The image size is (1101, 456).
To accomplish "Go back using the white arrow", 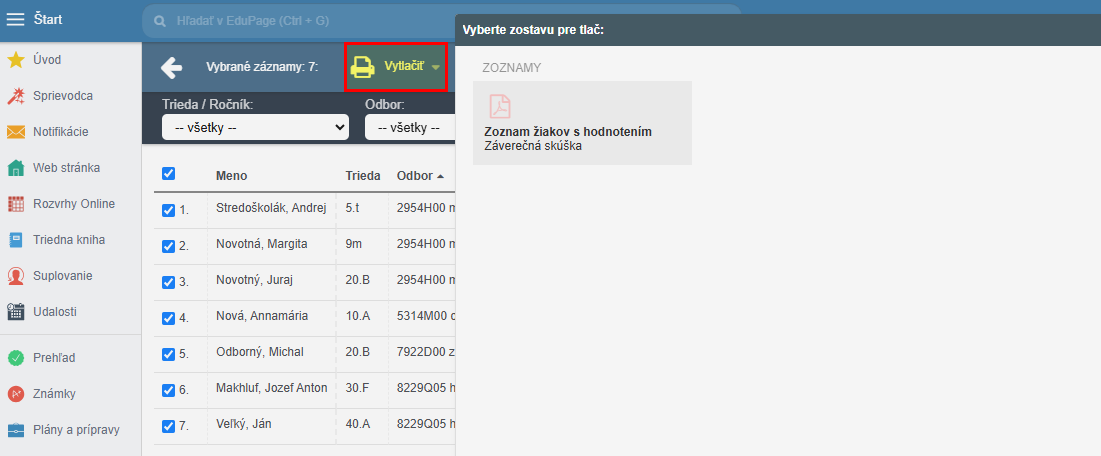I will [x=171, y=67].
